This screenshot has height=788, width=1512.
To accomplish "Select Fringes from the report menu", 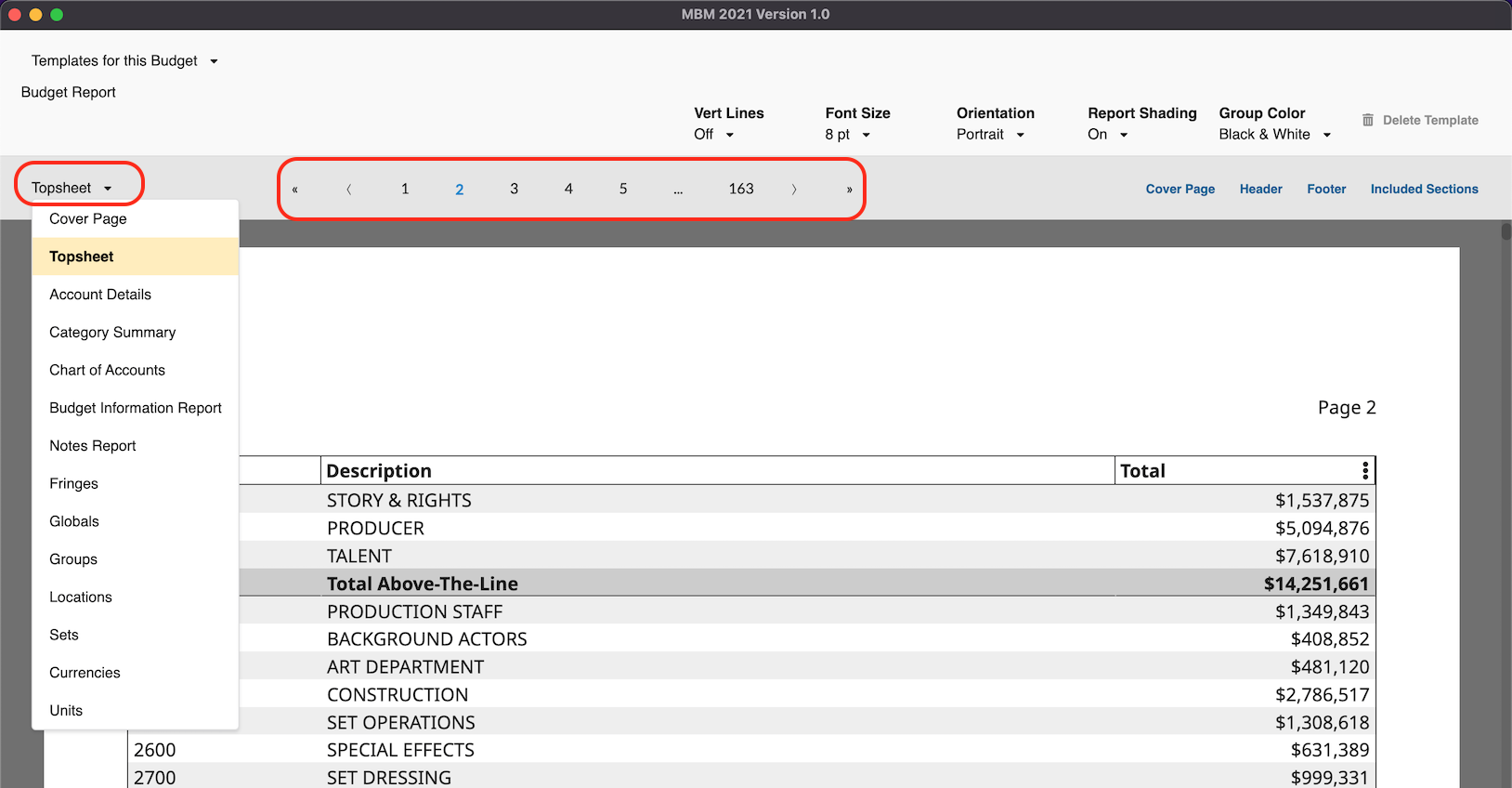I will 73,484.
